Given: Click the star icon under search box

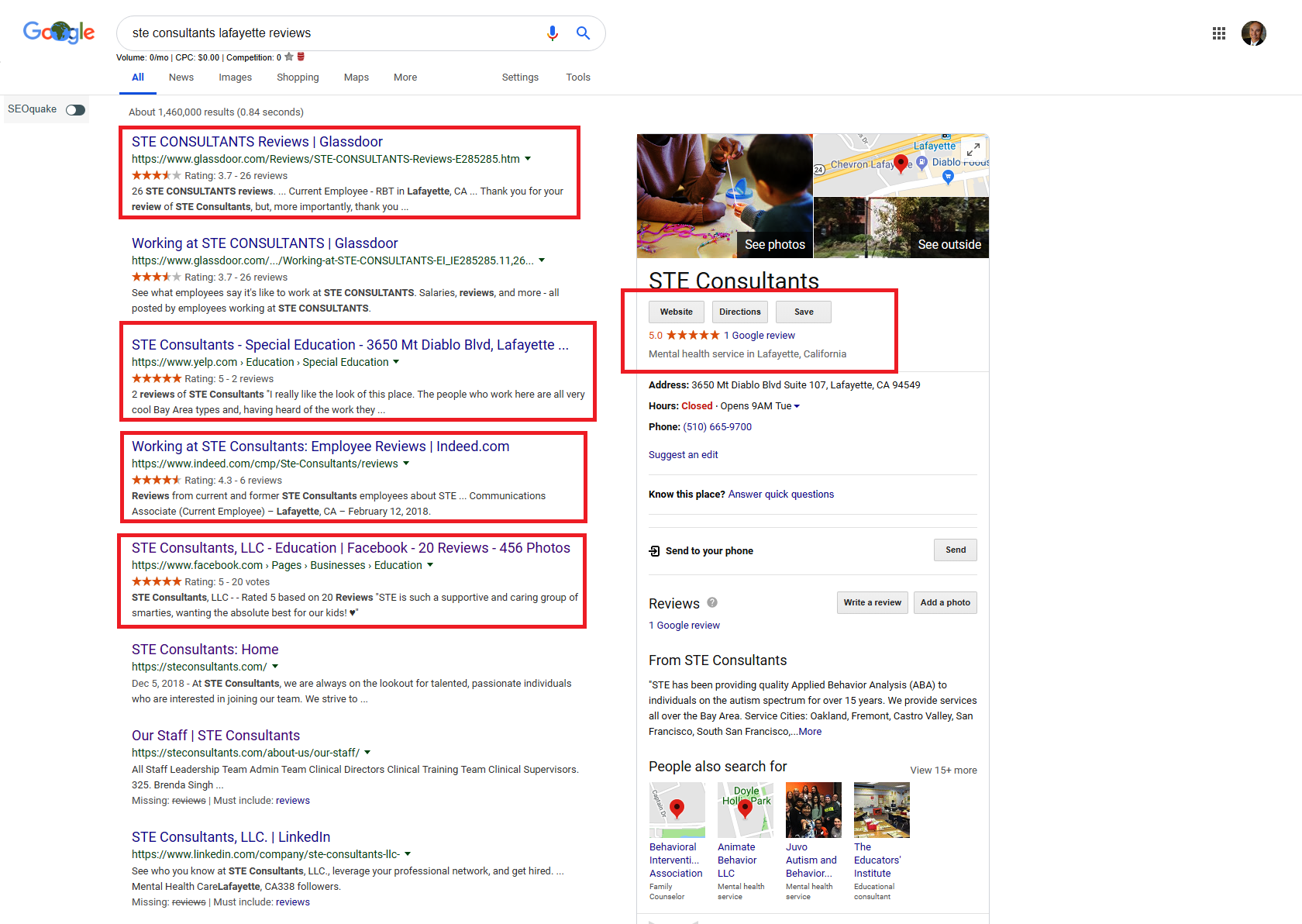Looking at the screenshot, I should click(x=289, y=57).
